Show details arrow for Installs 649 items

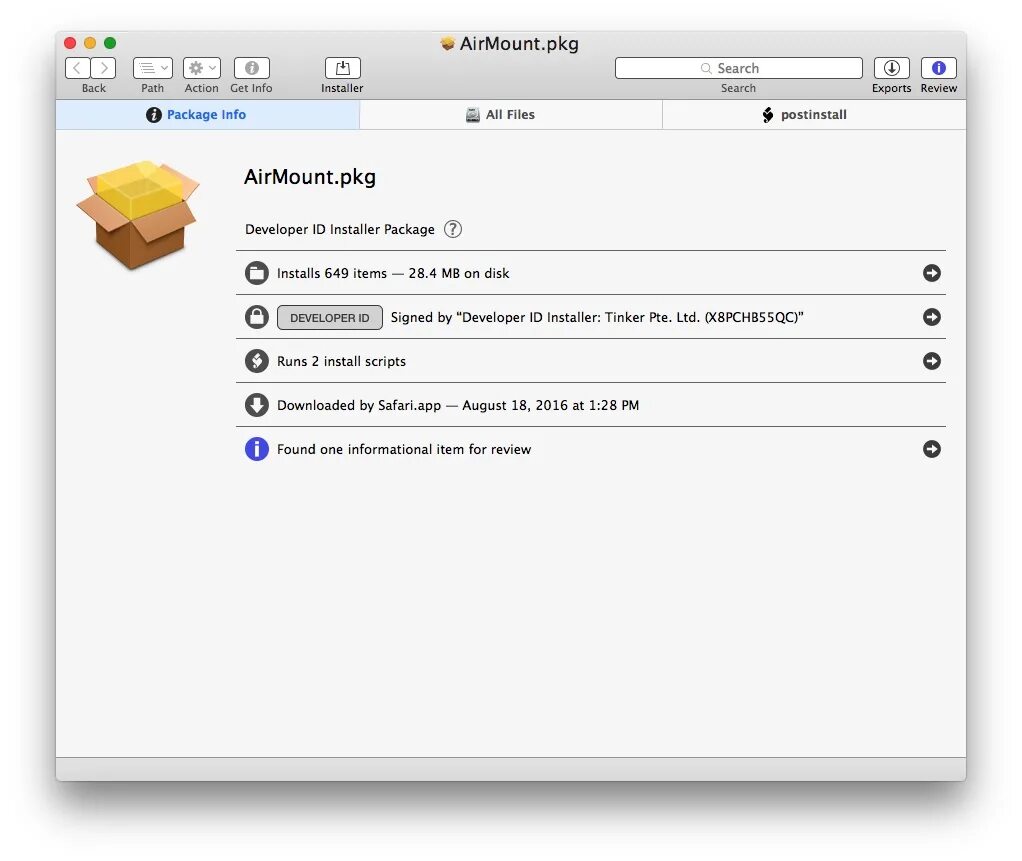(932, 273)
